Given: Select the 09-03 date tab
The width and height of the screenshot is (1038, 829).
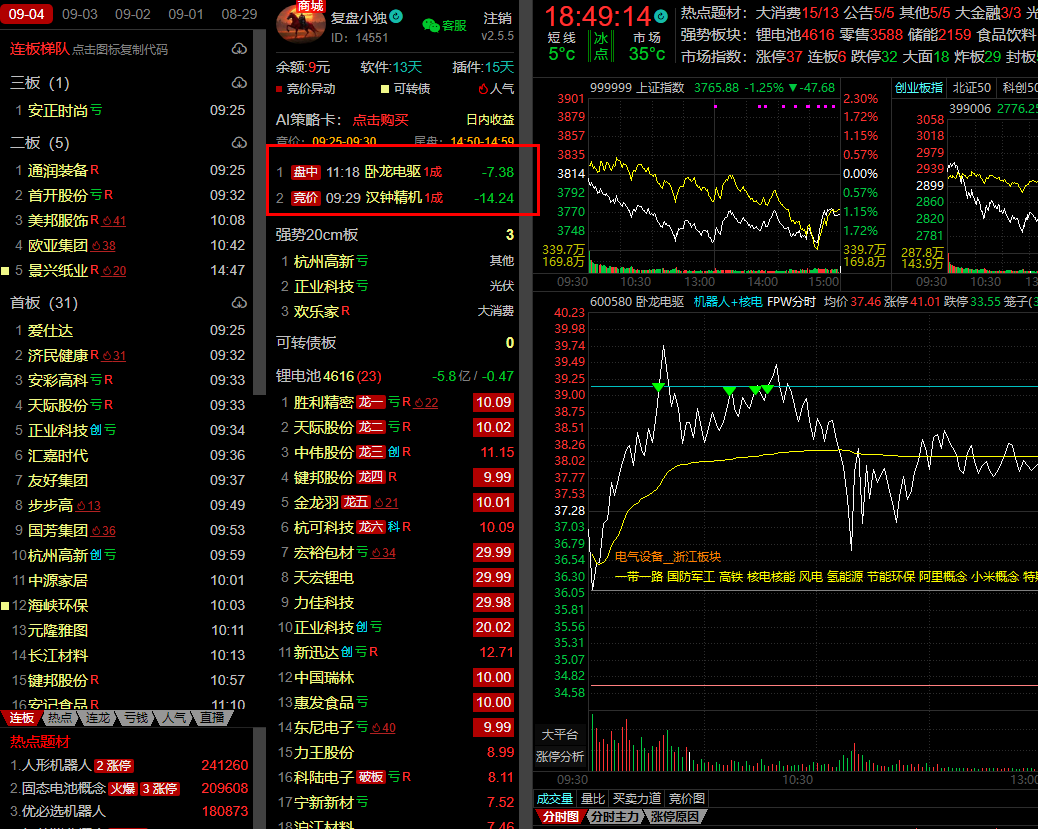Looking at the screenshot, I should [79, 14].
